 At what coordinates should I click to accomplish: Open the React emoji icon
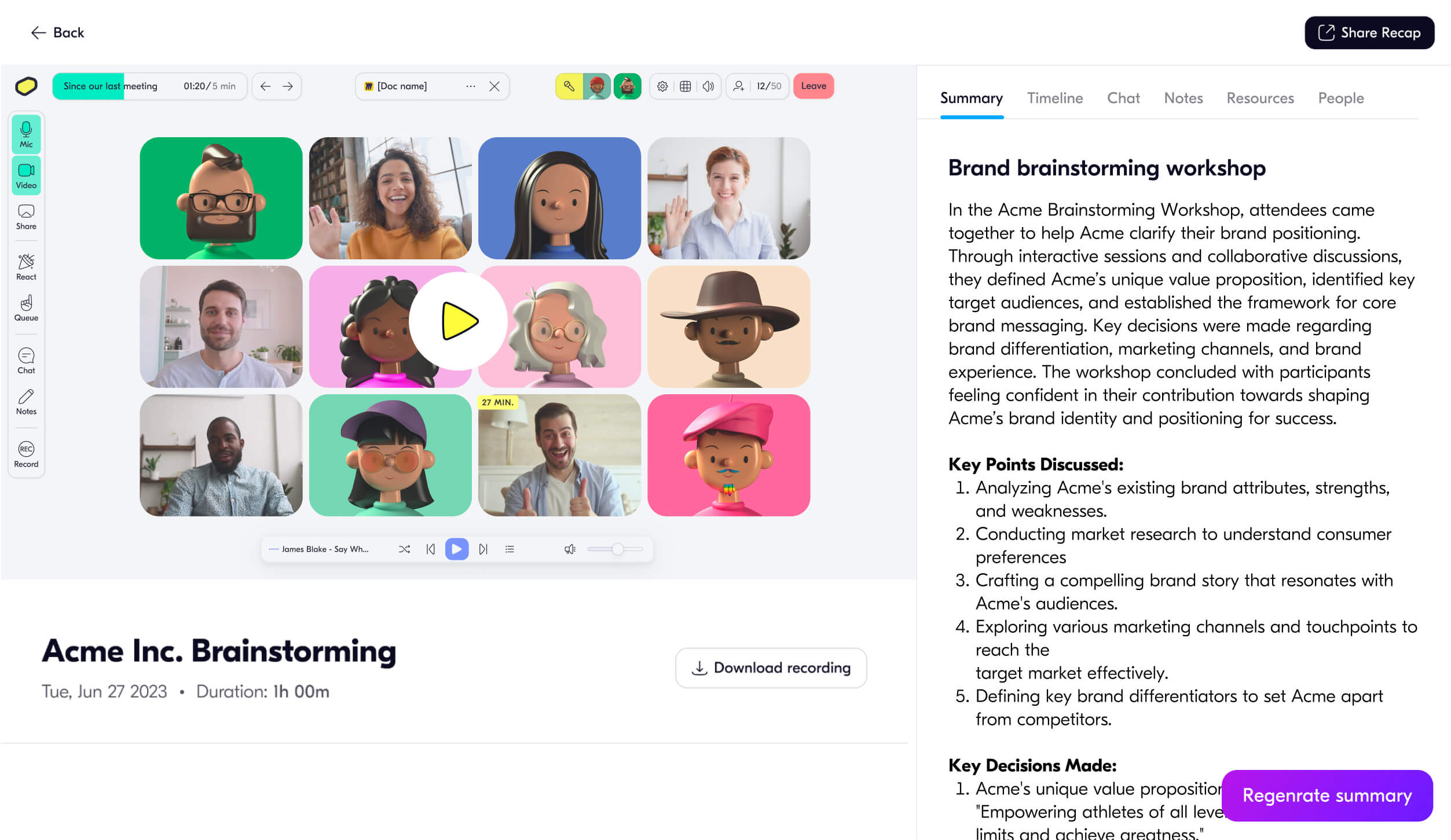click(x=26, y=267)
